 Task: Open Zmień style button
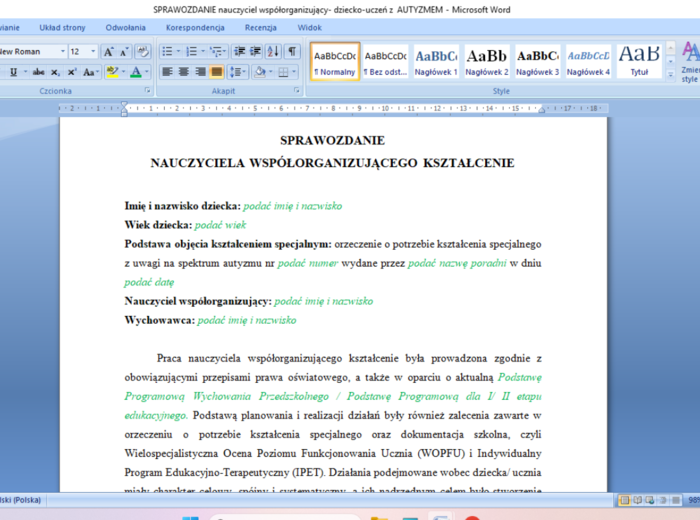point(690,62)
